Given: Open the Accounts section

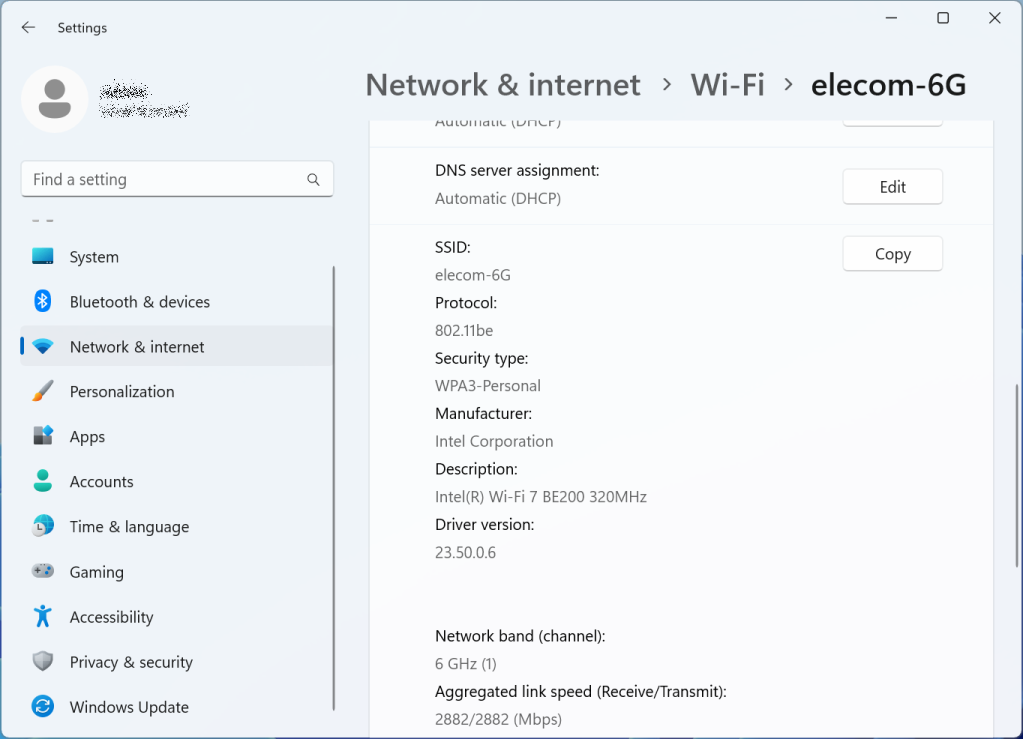Looking at the screenshot, I should pyautogui.click(x=101, y=481).
